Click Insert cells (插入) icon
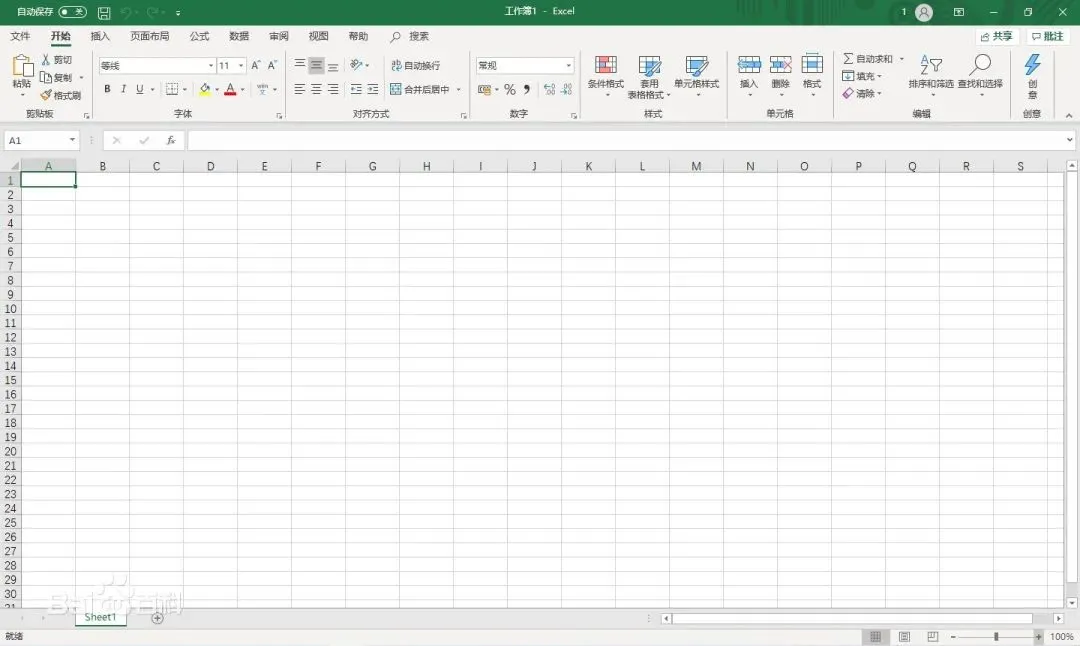Viewport: 1080px width, 646px height. coord(749,65)
